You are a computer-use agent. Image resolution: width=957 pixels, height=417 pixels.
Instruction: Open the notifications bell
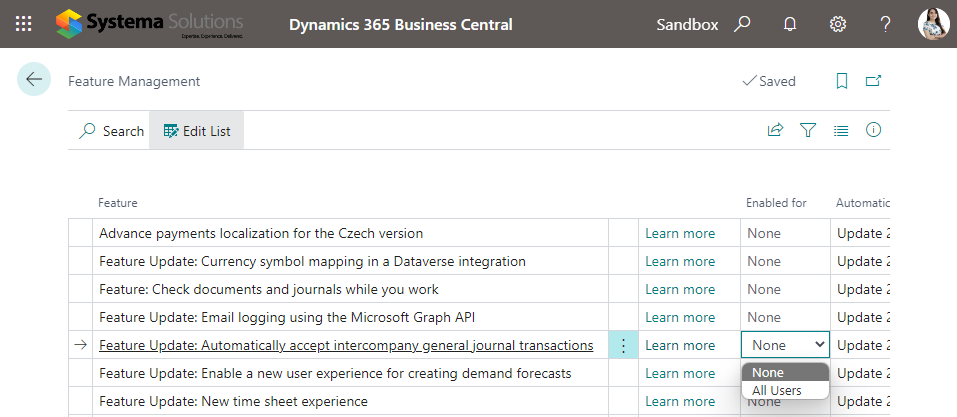(790, 24)
